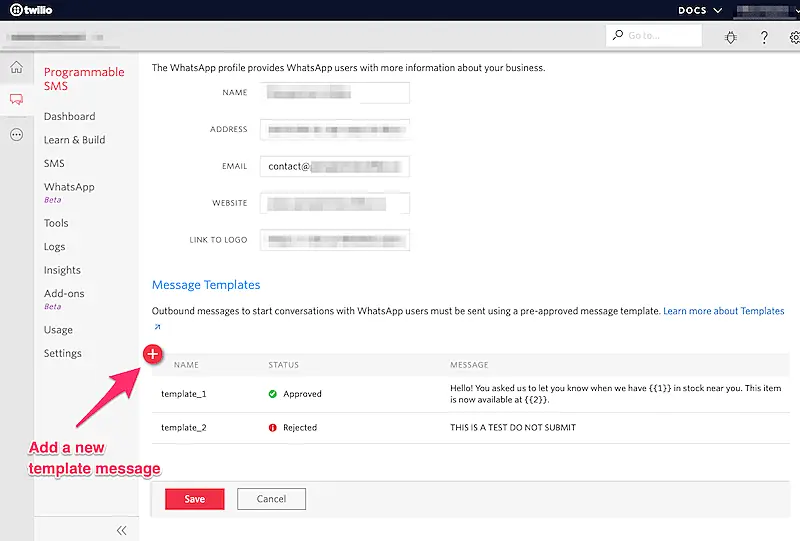Image resolution: width=800 pixels, height=541 pixels.
Task: Expand the DOCS dropdown
Action: point(699,10)
